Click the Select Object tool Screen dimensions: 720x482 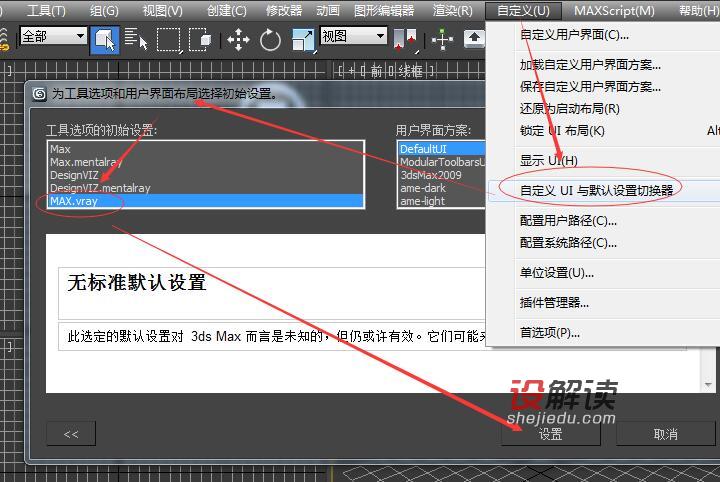(x=104, y=39)
